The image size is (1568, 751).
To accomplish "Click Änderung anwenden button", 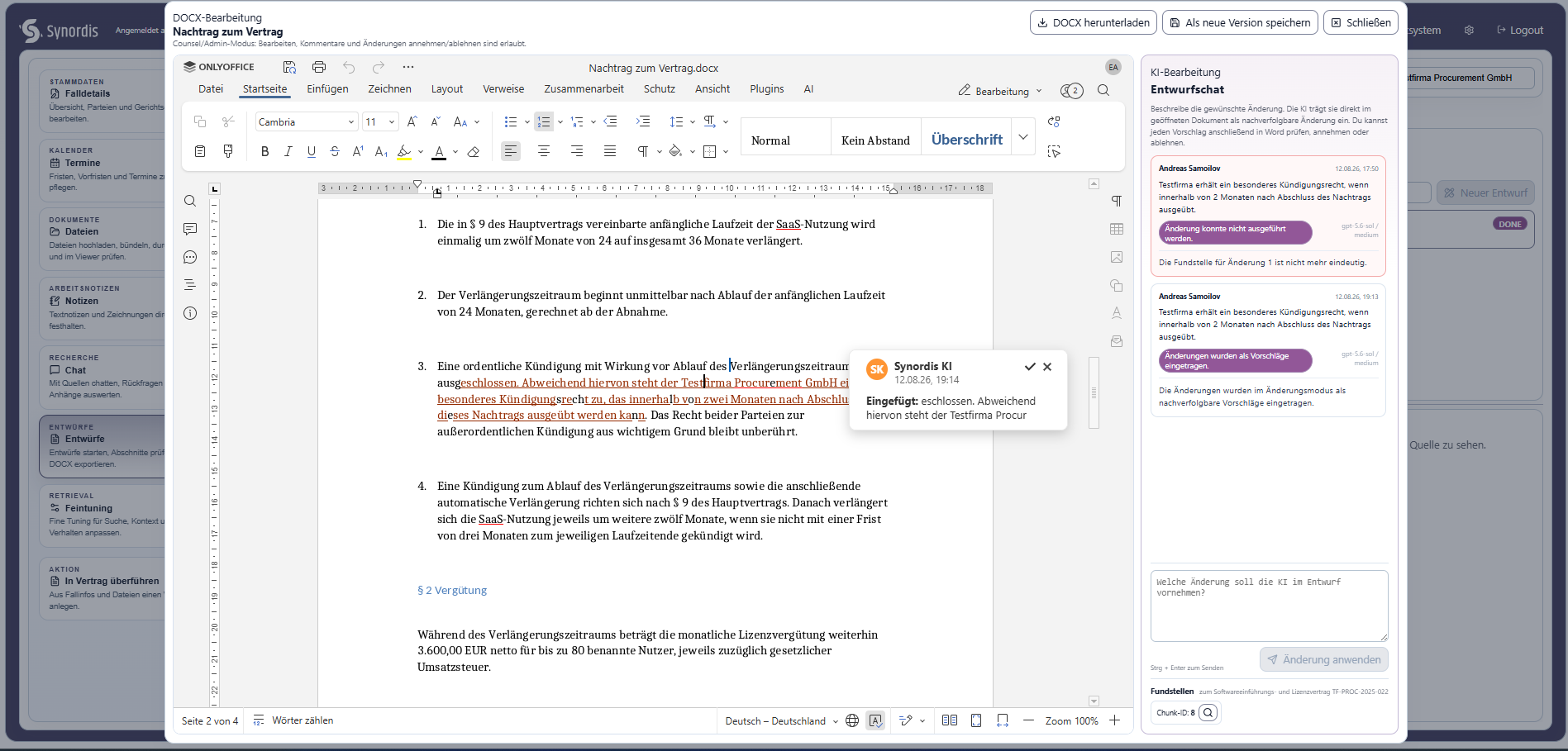I will 1323,659.
